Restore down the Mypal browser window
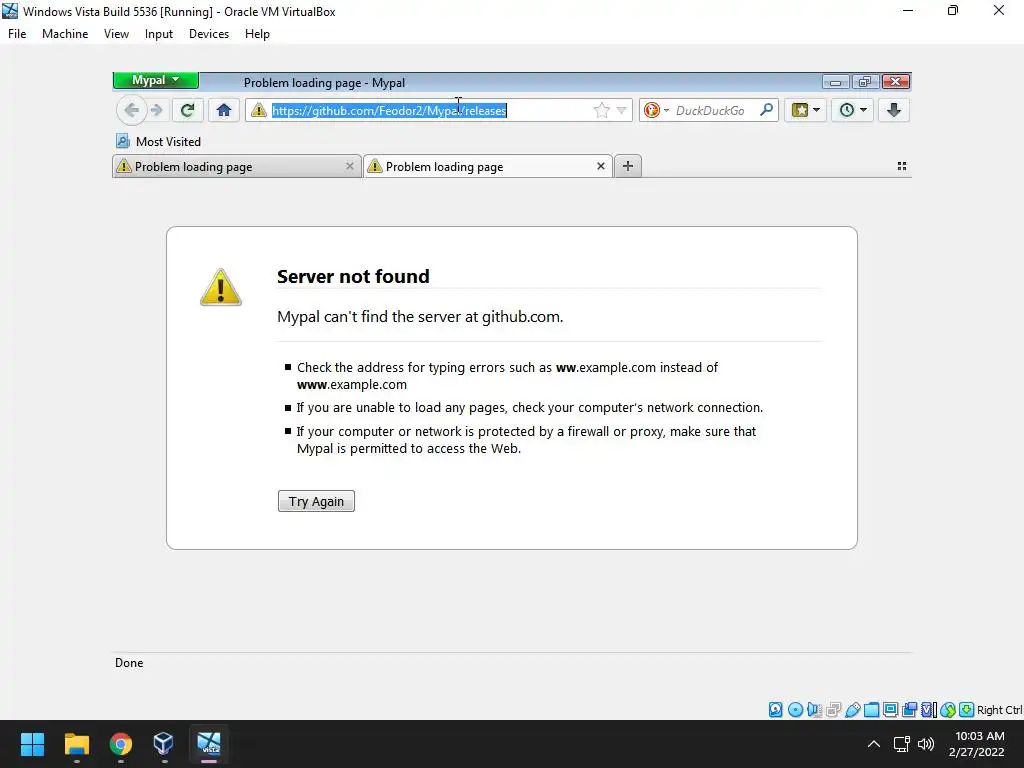Viewport: 1024px width, 768px height. point(865,82)
